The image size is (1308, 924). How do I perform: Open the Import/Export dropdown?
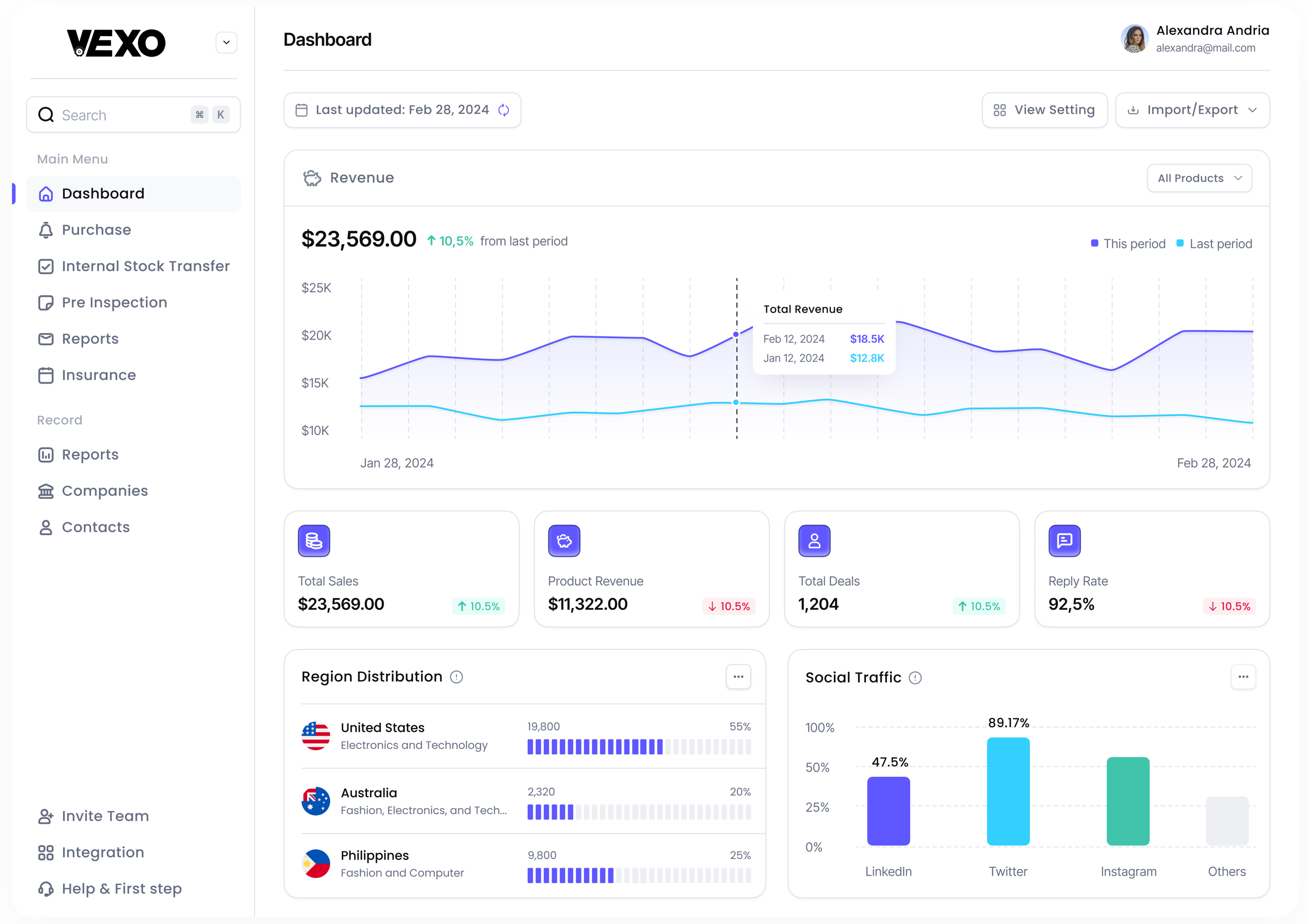pos(1192,110)
